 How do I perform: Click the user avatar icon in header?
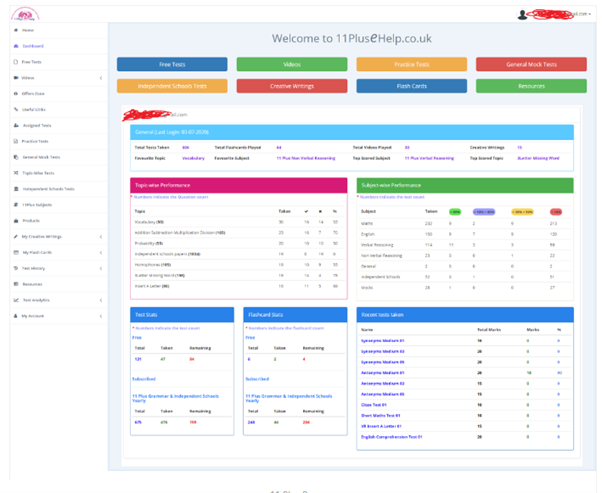coord(522,15)
